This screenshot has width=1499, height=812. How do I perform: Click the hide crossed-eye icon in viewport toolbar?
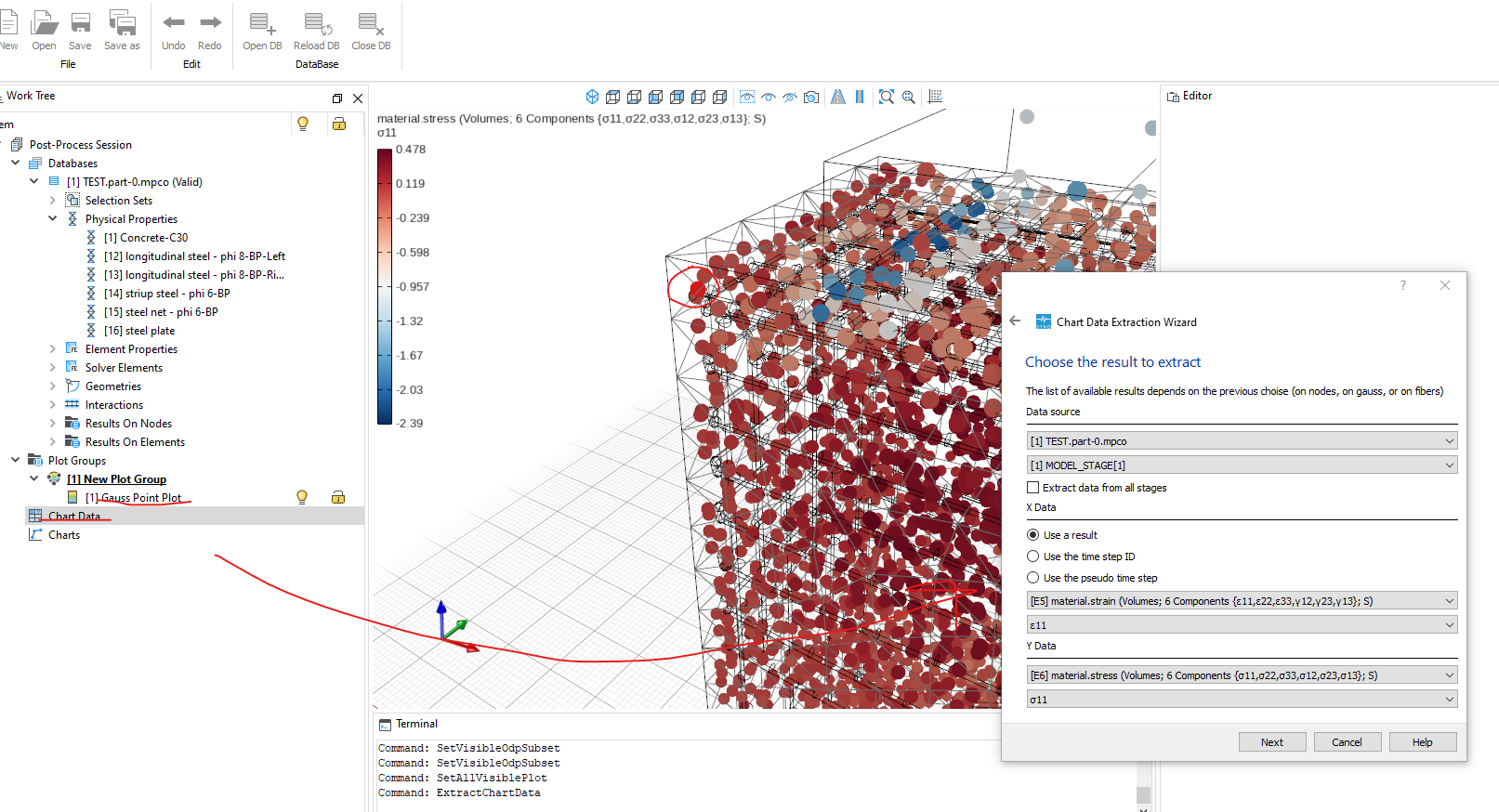pyautogui.click(x=790, y=97)
